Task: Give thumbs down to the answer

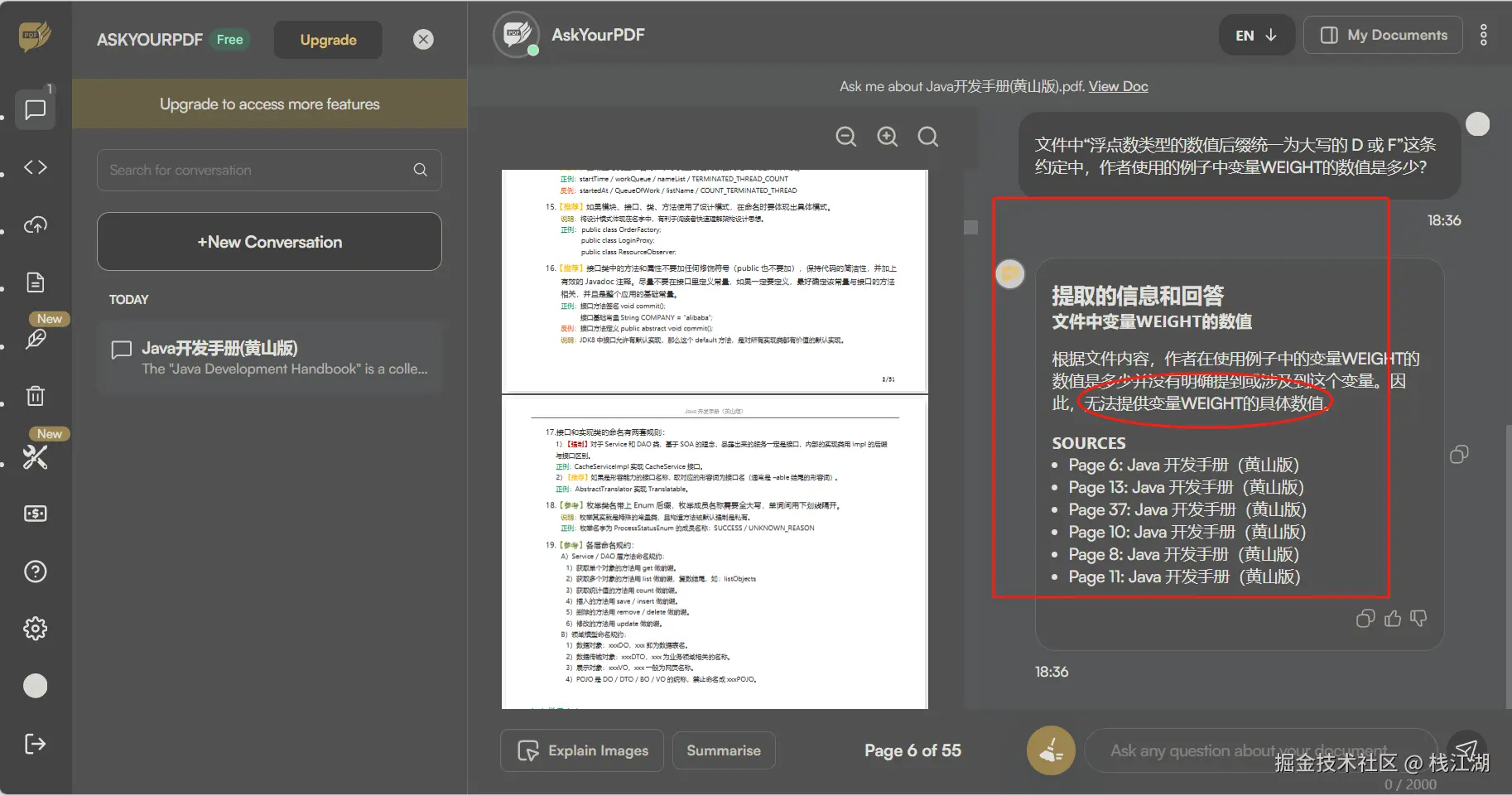Action: 1418,619
